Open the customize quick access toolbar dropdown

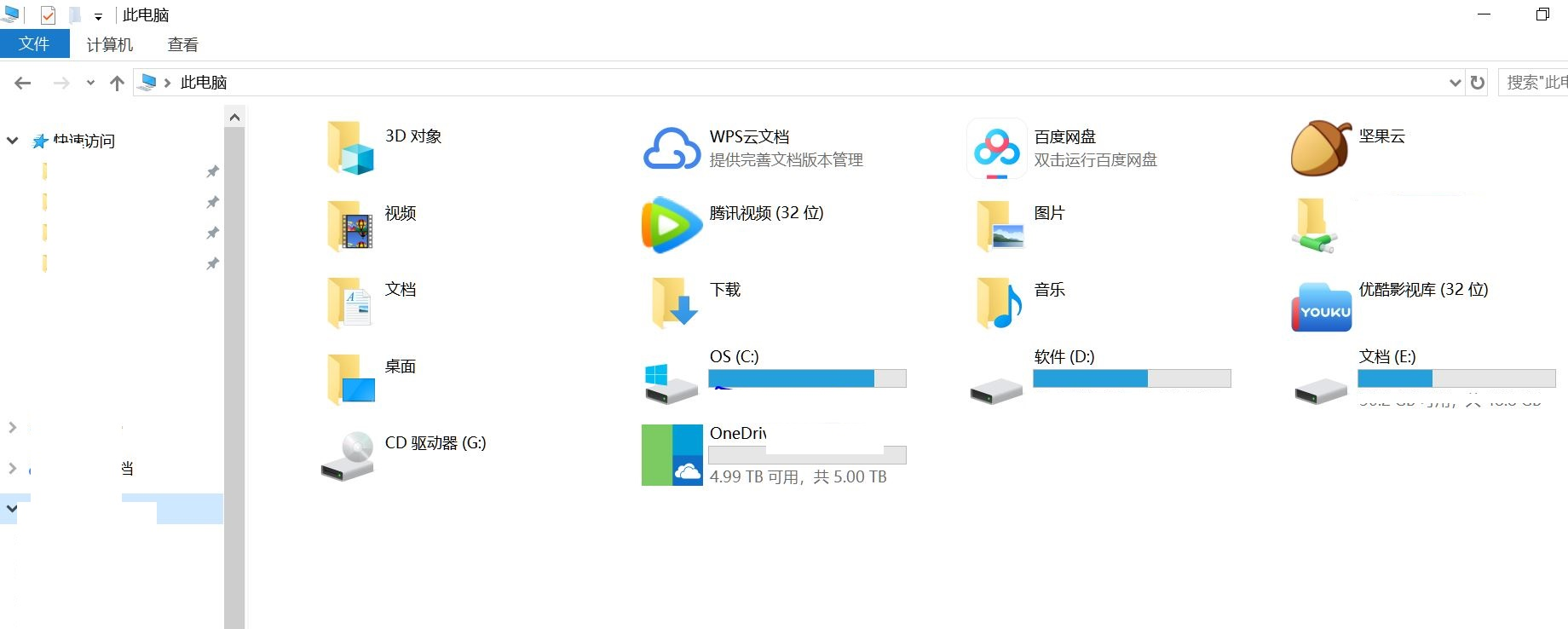coord(98,16)
